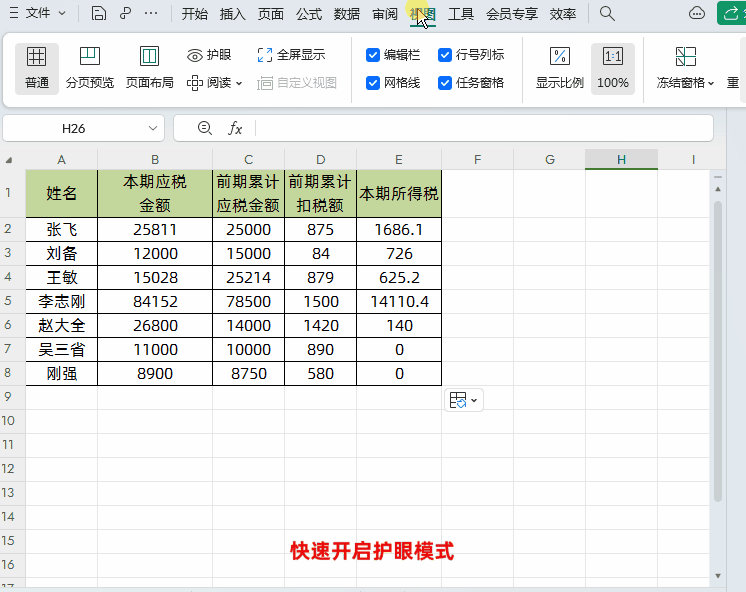The width and height of the screenshot is (746, 592).
Task: Open the 效率 tab
Action: click(563, 14)
